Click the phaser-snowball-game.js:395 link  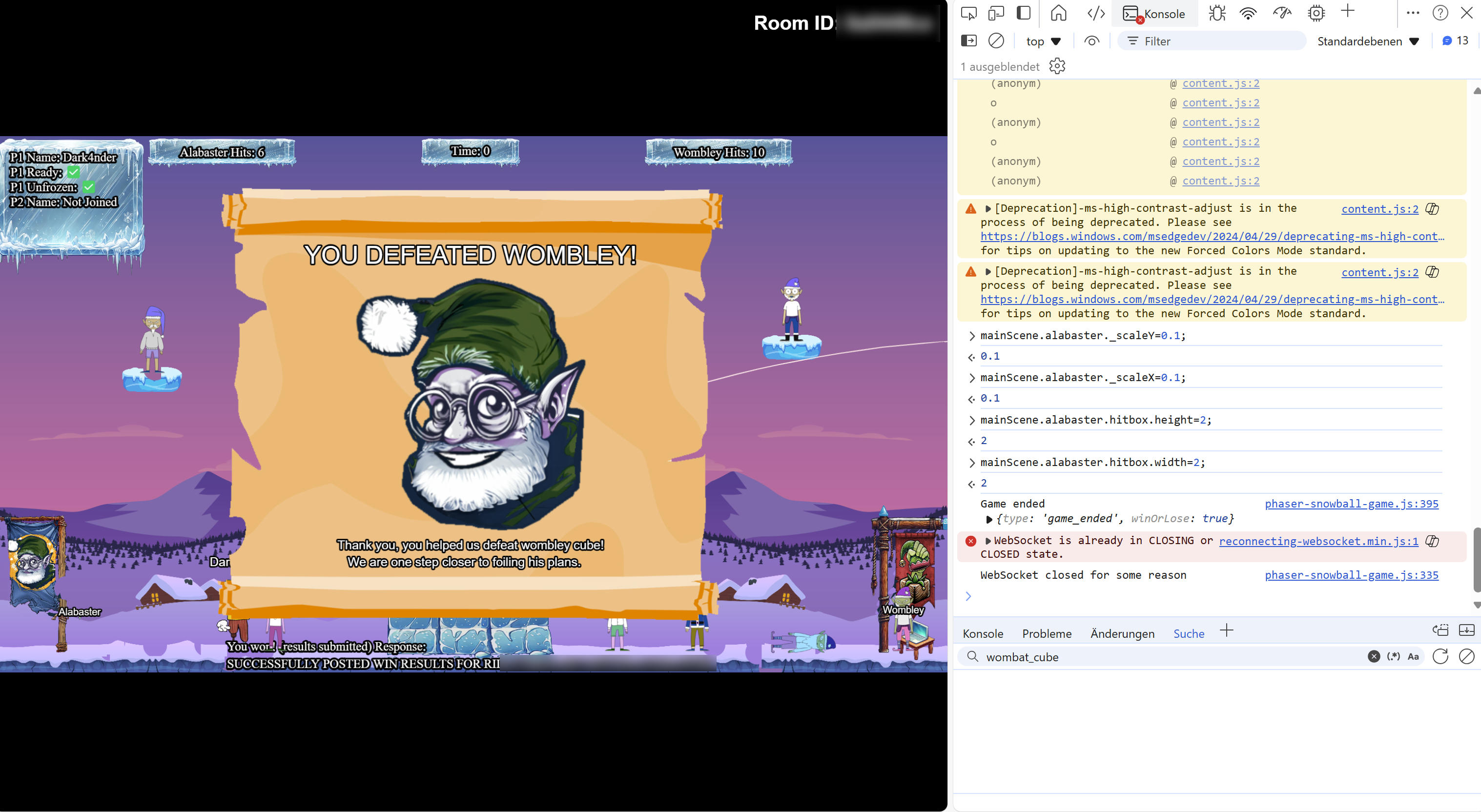tap(1352, 503)
